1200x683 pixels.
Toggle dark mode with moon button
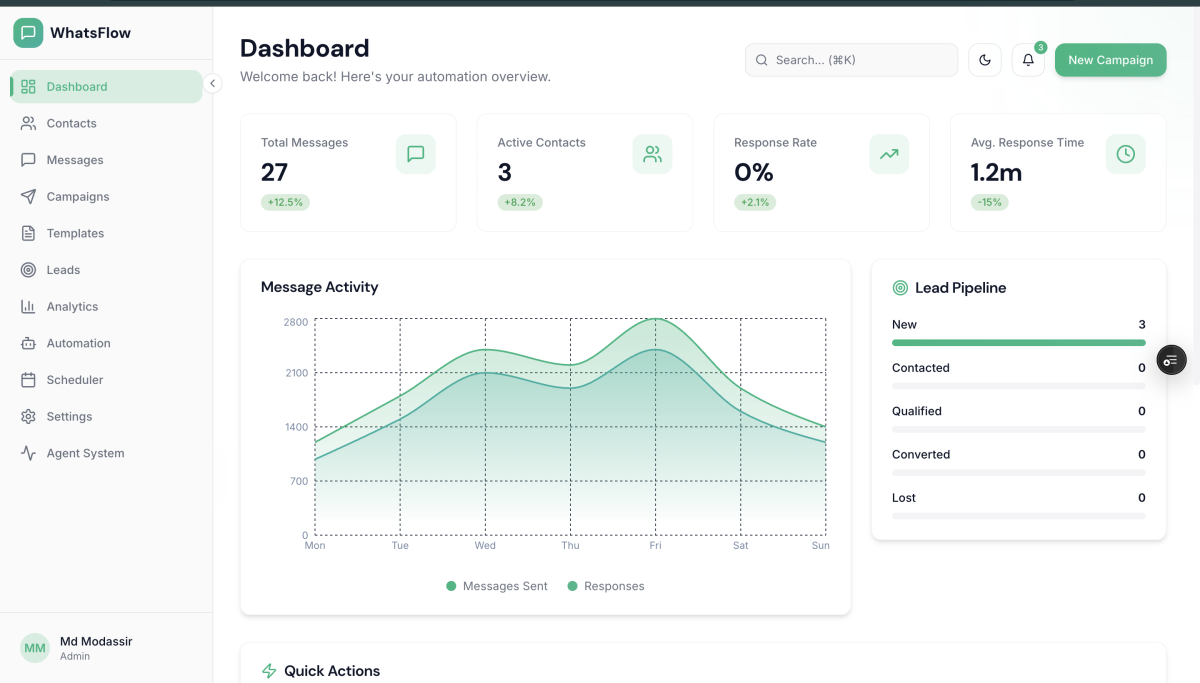coord(984,60)
